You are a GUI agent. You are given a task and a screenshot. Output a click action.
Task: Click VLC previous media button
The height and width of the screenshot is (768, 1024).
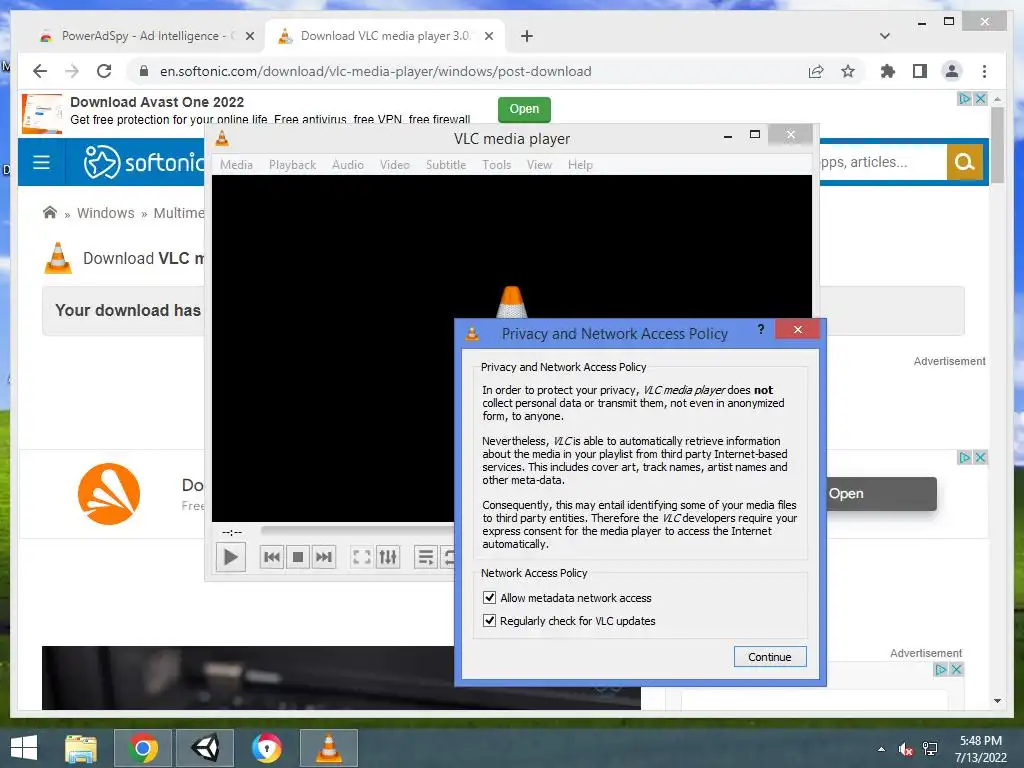(x=272, y=557)
